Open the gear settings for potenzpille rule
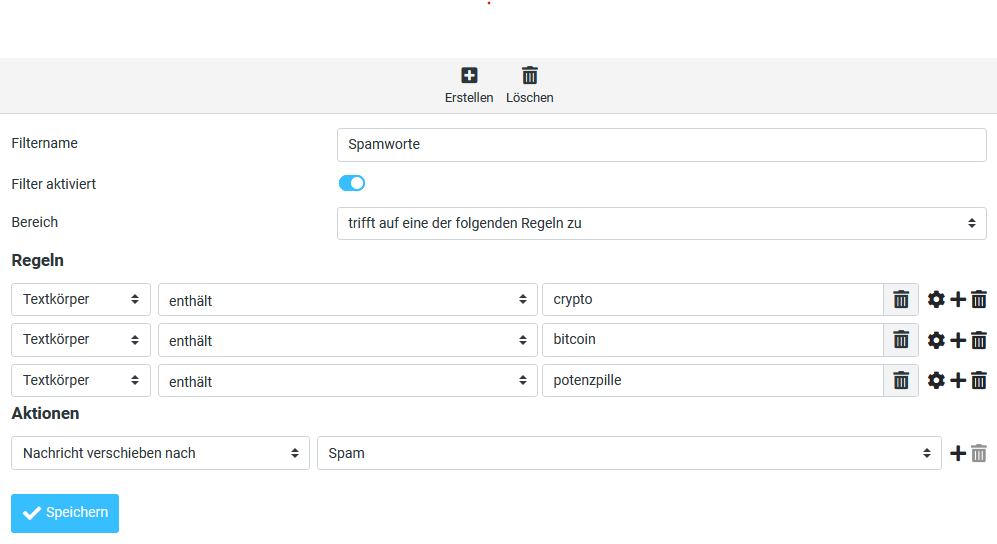 (x=936, y=380)
